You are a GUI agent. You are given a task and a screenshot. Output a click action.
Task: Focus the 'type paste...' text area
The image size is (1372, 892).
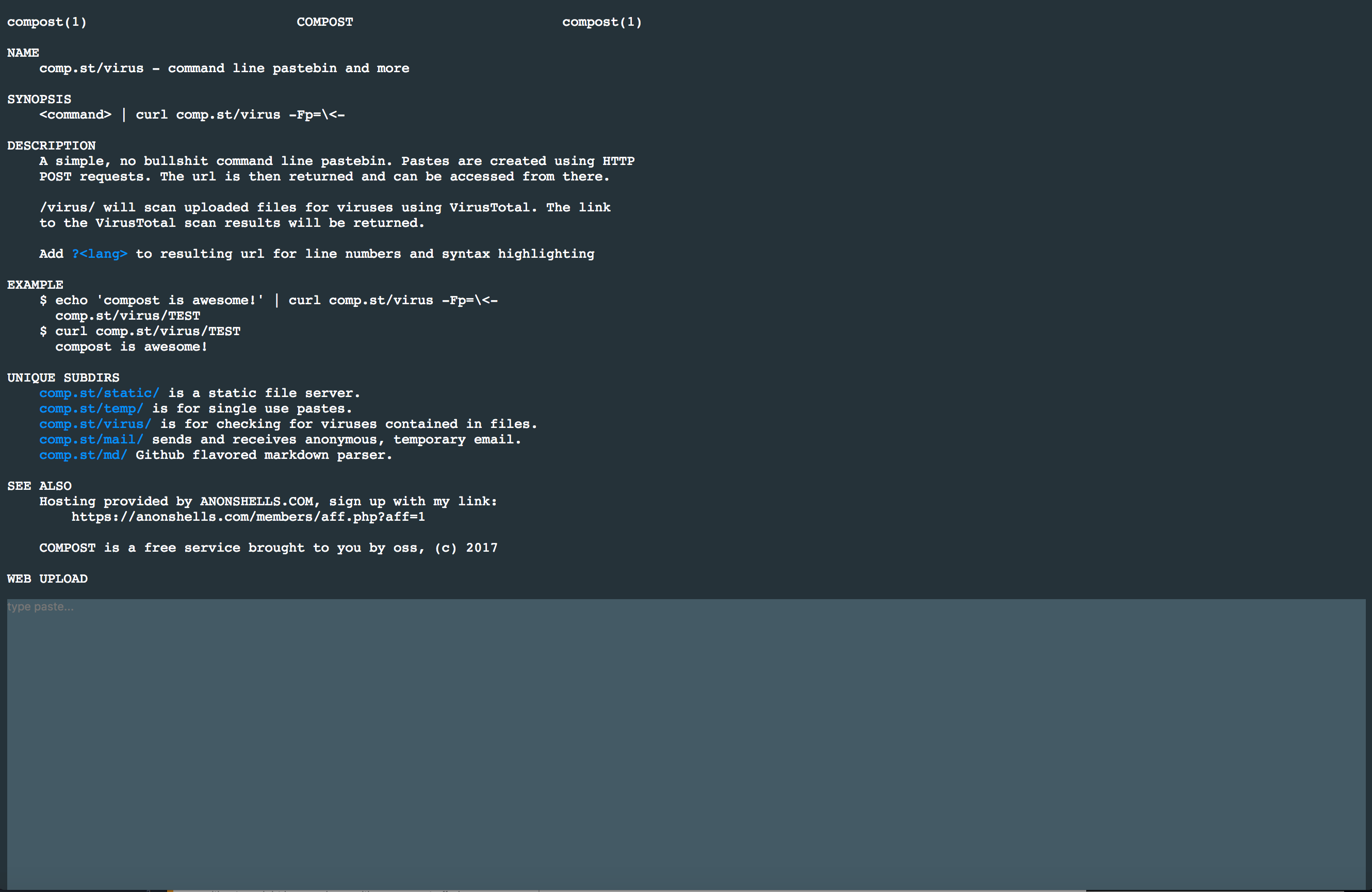(686, 744)
